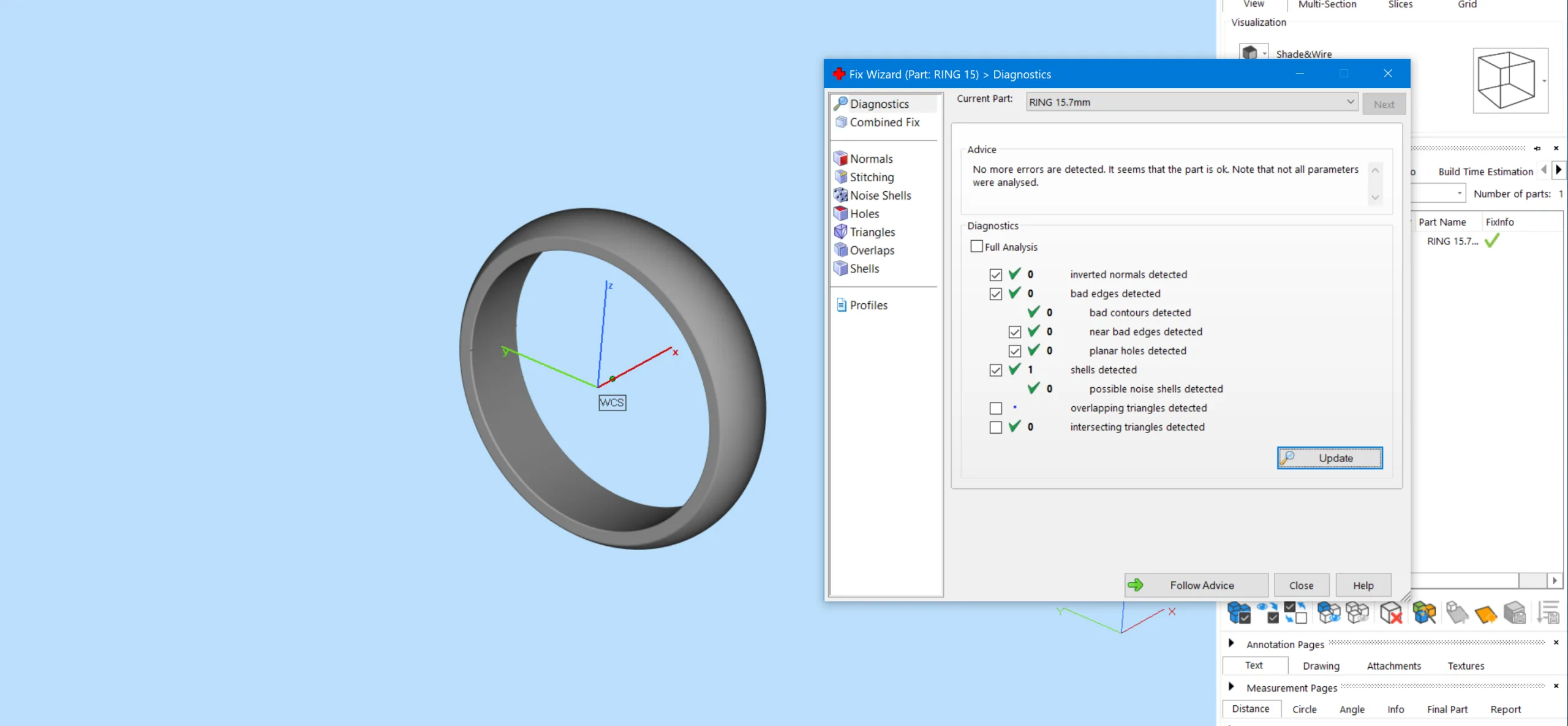Open the Noise Shells page
Image resolution: width=1568 pixels, height=726 pixels.
[x=880, y=195]
